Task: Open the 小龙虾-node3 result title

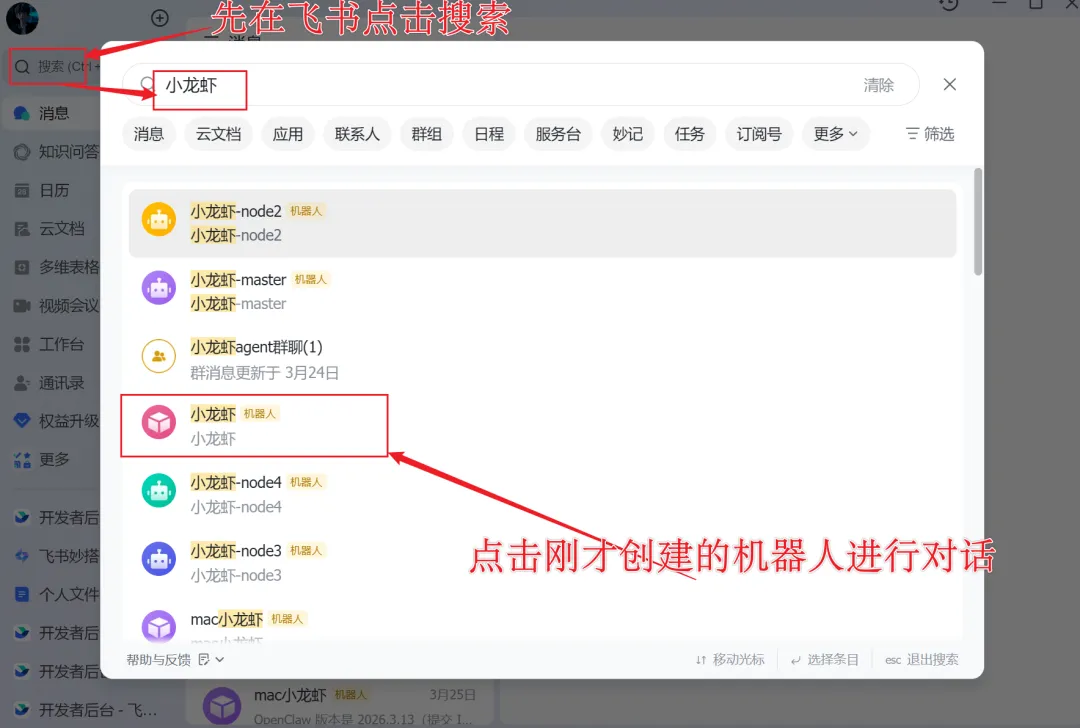Action: (x=236, y=551)
